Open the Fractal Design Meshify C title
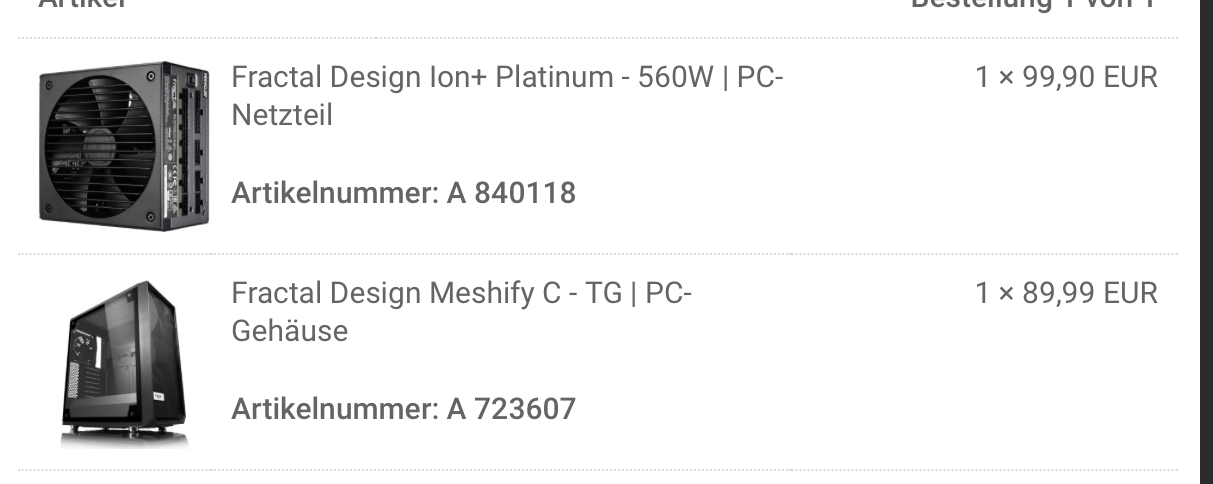The width and height of the screenshot is (1213, 484). pyautogui.click(x=462, y=312)
